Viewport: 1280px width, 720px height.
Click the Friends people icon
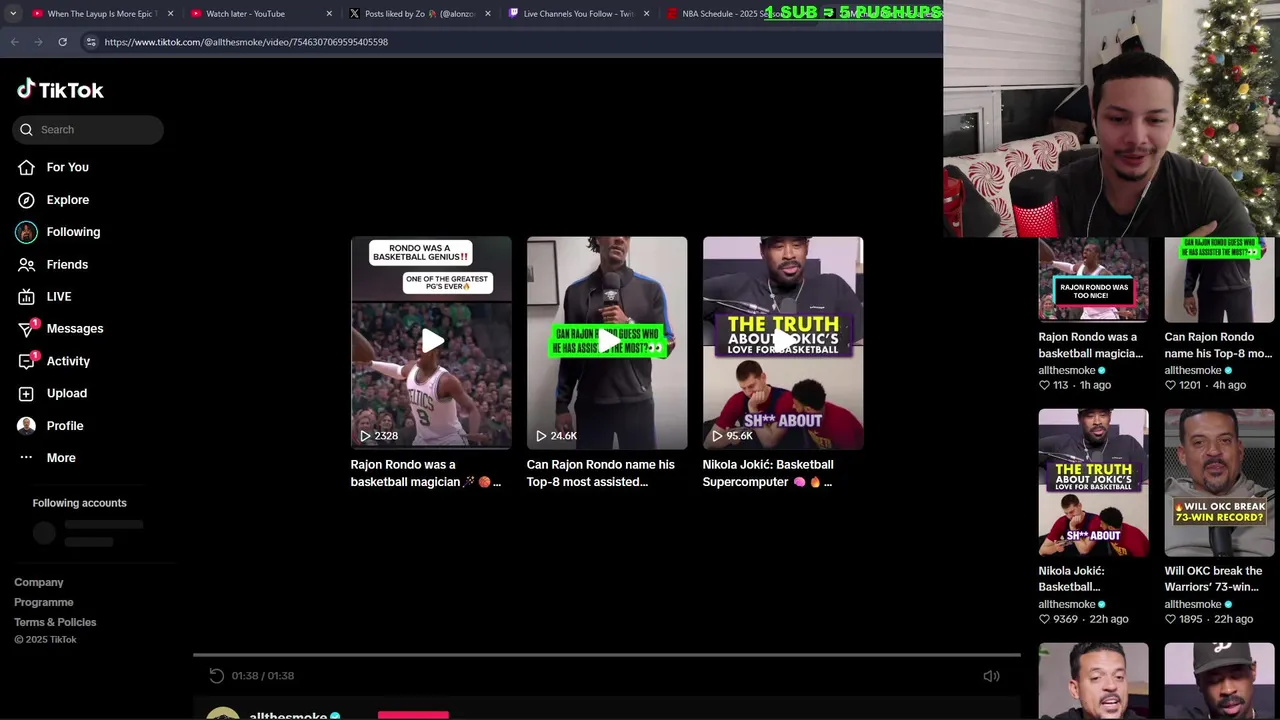click(26, 264)
